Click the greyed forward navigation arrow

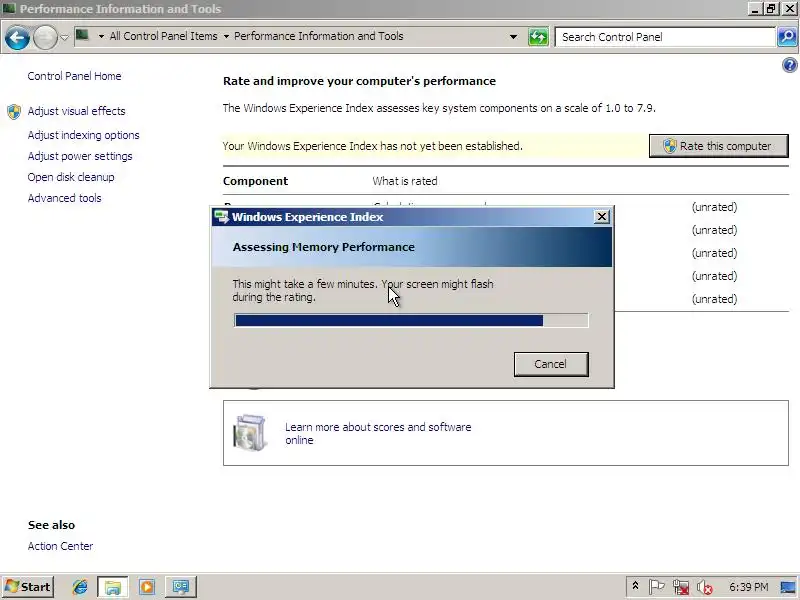coord(45,37)
